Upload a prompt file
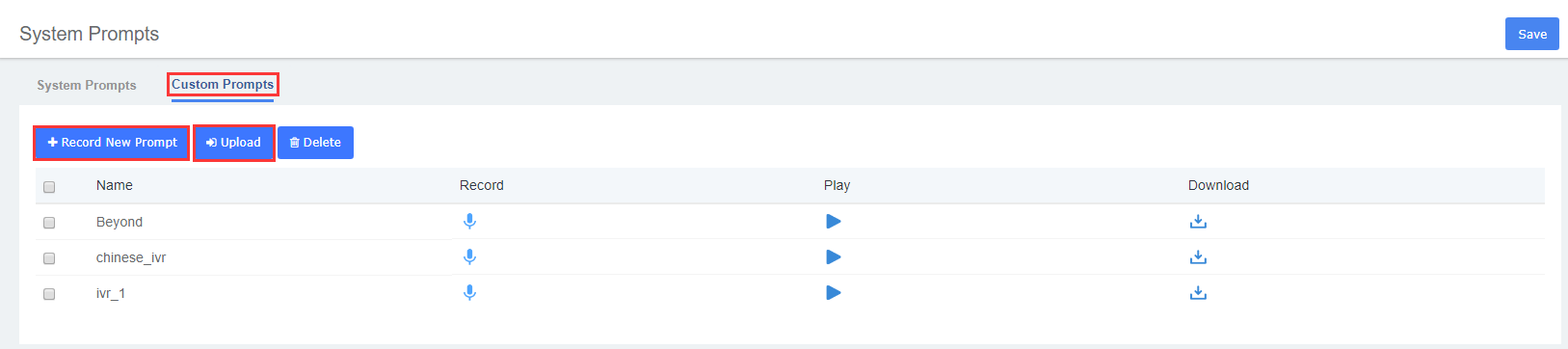1568x349 pixels. click(x=234, y=143)
